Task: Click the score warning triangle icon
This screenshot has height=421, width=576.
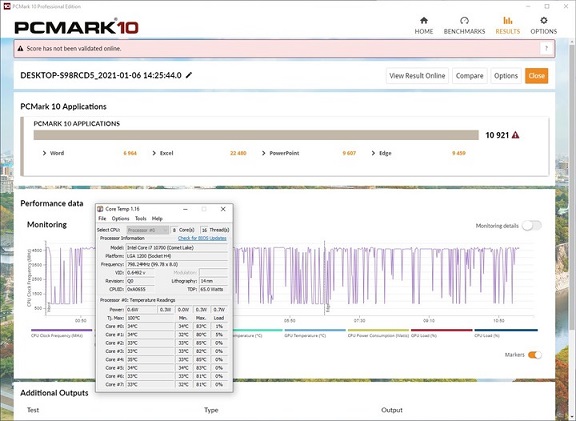Action: pos(515,135)
